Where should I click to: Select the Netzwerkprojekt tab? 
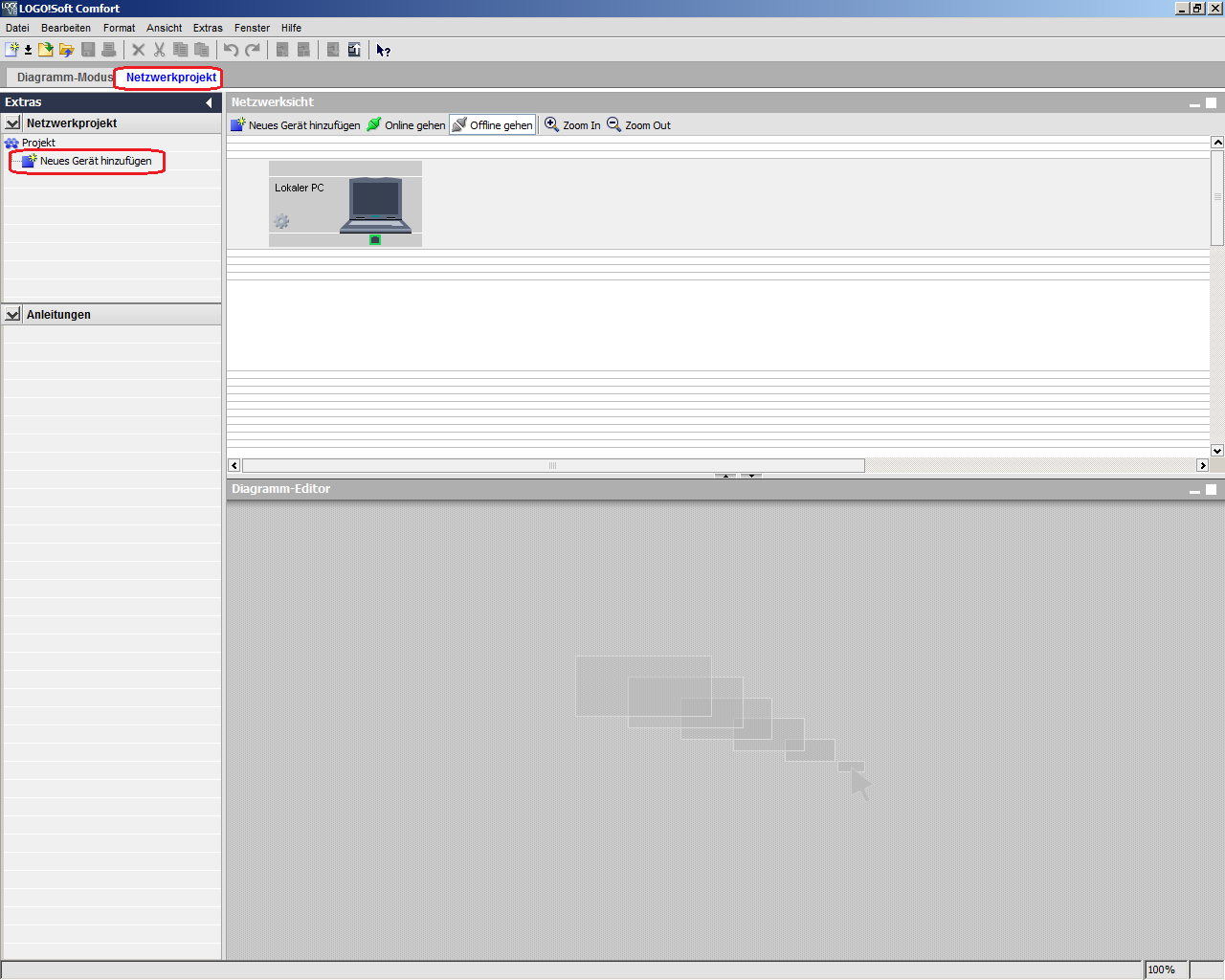coord(171,78)
